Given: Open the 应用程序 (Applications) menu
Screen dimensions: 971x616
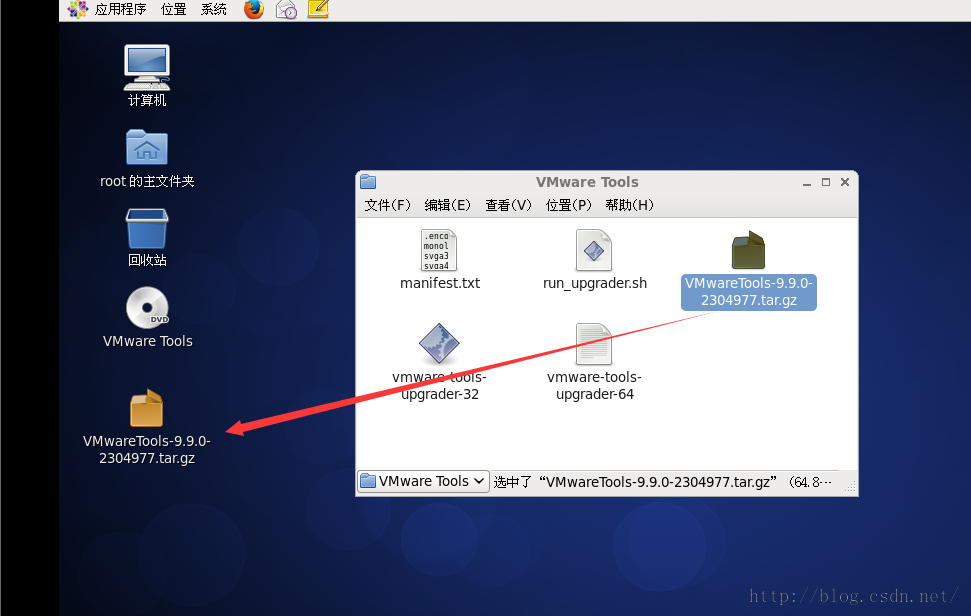Looking at the screenshot, I should [x=120, y=9].
